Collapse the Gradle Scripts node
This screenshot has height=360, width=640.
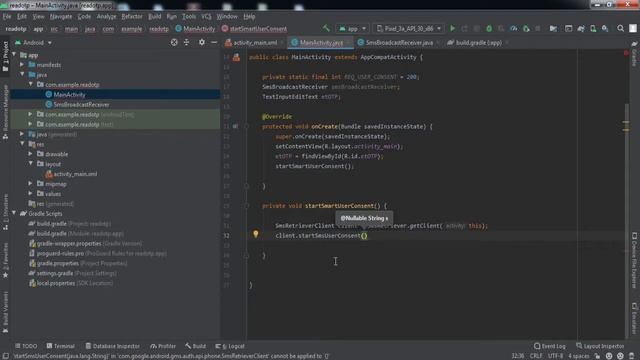click(x=14, y=213)
